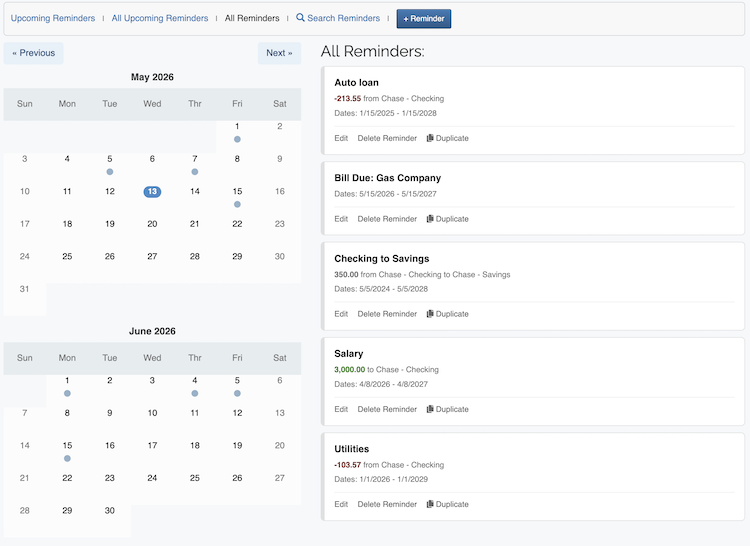Click the Auto loan reminder title
Viewport: 750px width, 546px height.
[356, 83]
